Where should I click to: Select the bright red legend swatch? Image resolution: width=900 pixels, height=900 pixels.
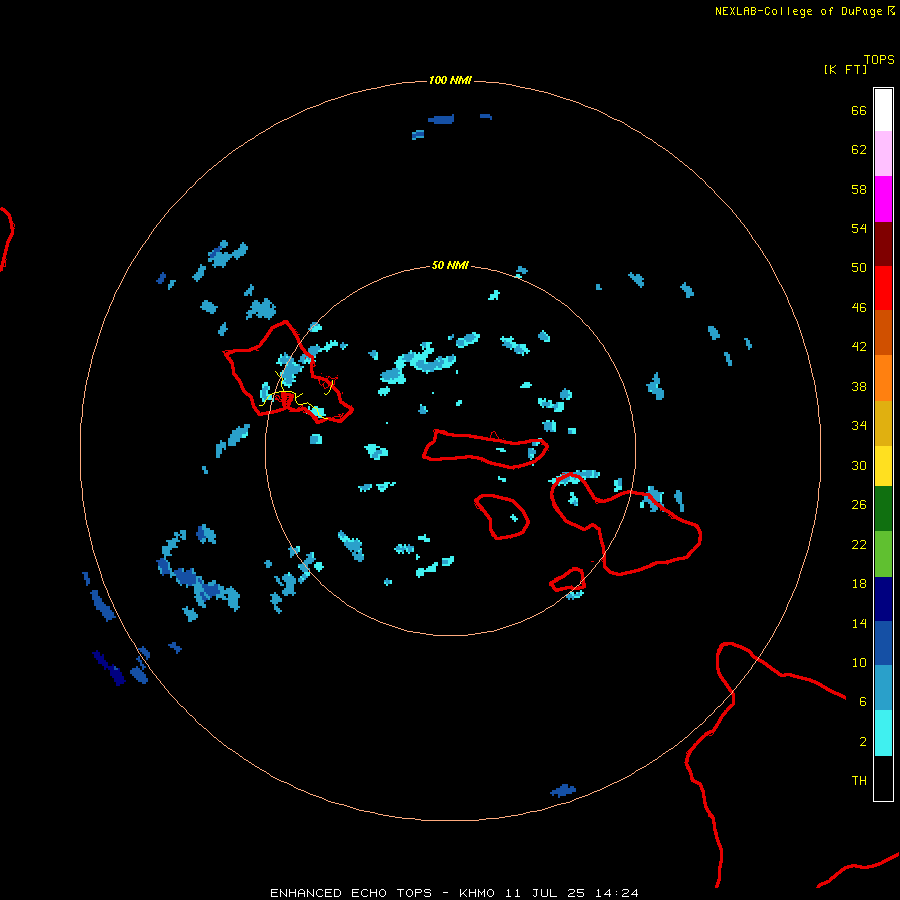[x=883, y=288]
